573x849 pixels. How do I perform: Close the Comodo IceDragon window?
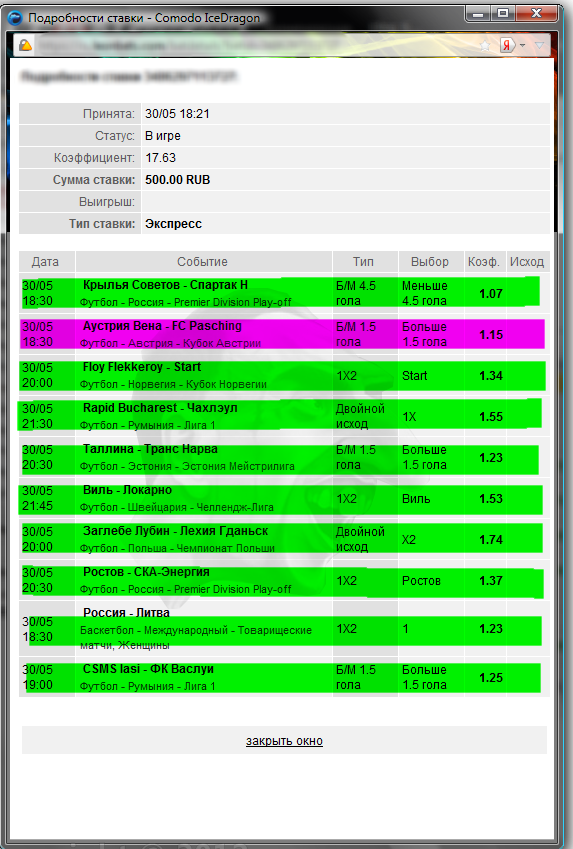(537, 14)
